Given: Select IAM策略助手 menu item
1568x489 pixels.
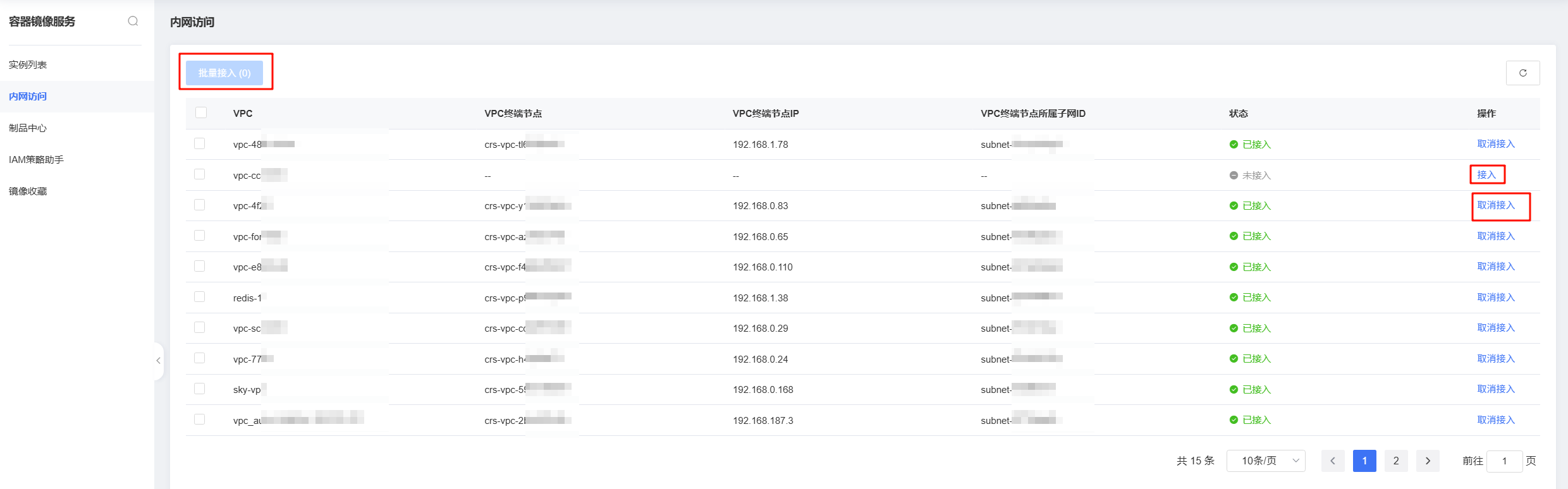Looking at the screenshot, I should click(x=36, y=160).
